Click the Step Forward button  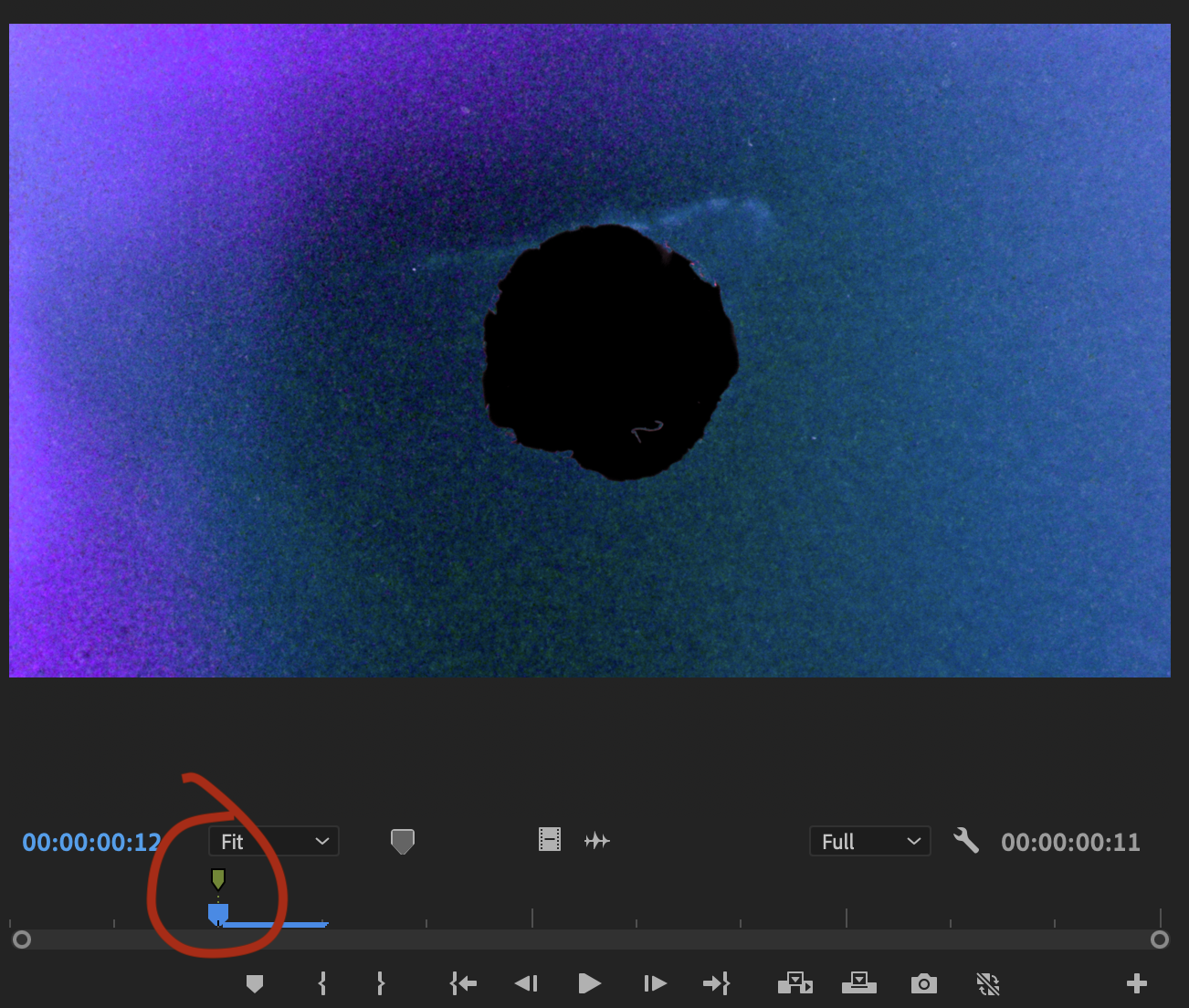pos(654,983)
